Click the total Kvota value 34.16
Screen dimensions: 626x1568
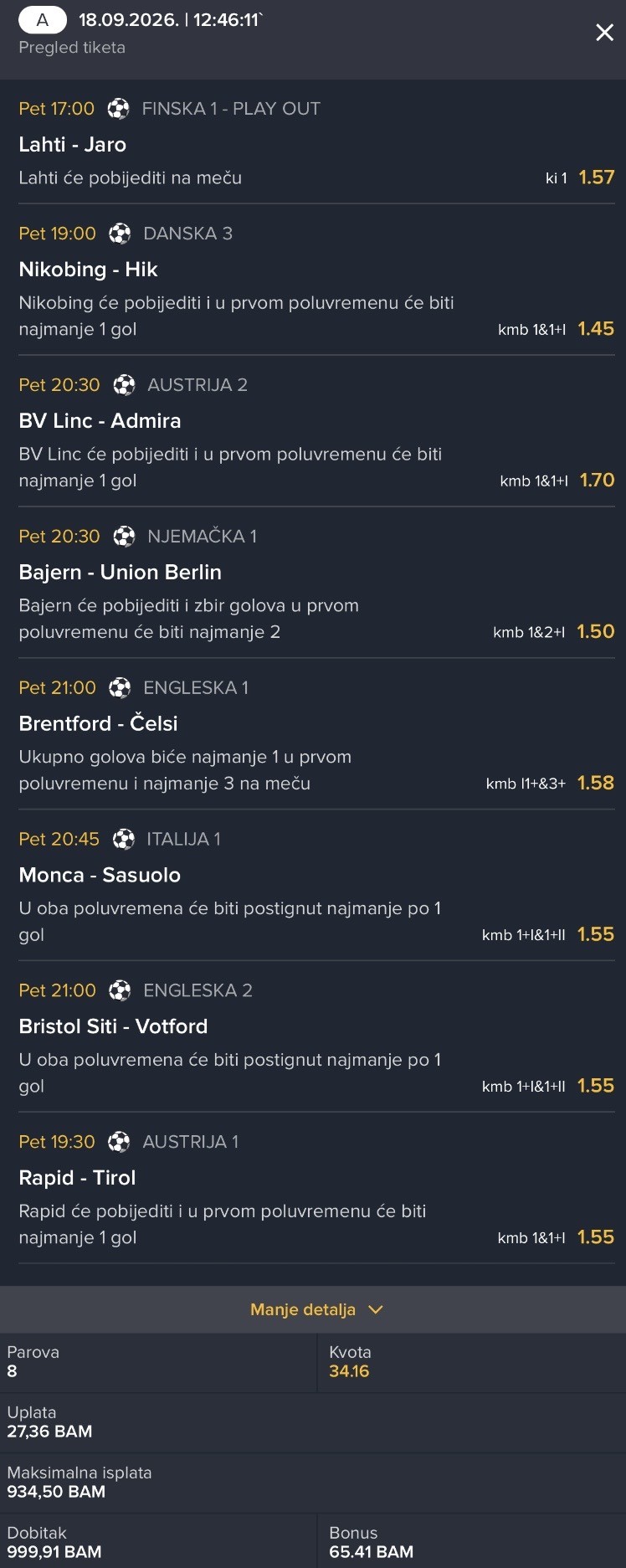(x=349, y=1371)
